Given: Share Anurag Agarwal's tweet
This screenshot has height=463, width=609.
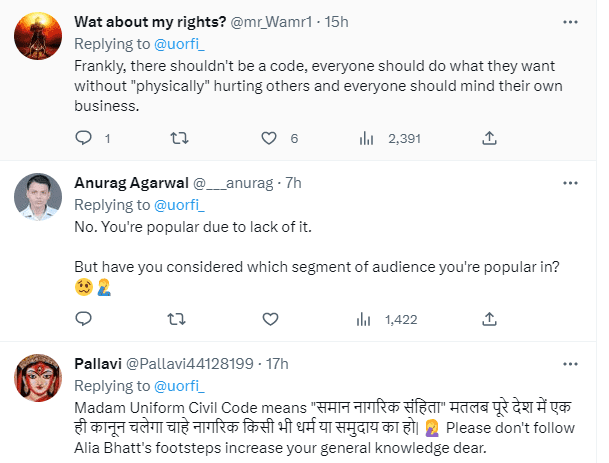Looking at the screenshot, I should click(x=489, y=319).
